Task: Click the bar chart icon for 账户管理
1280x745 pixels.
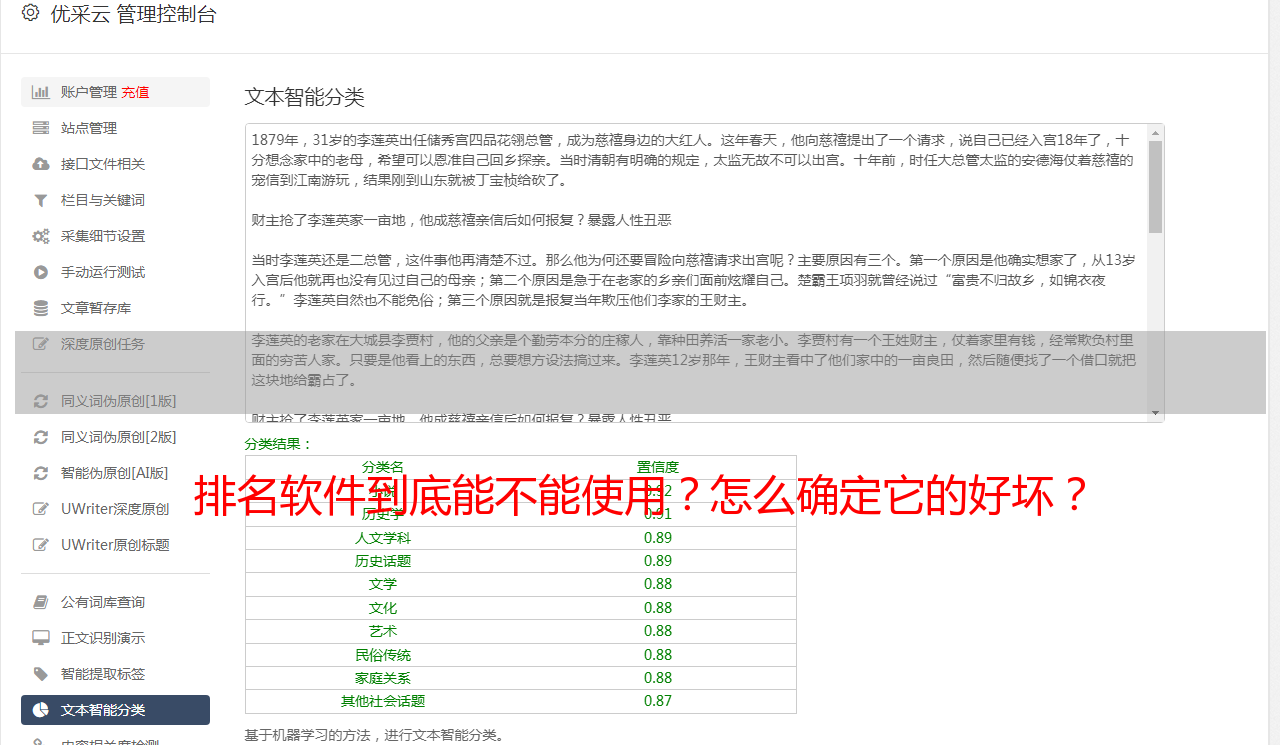Action: tap(41, 92)
